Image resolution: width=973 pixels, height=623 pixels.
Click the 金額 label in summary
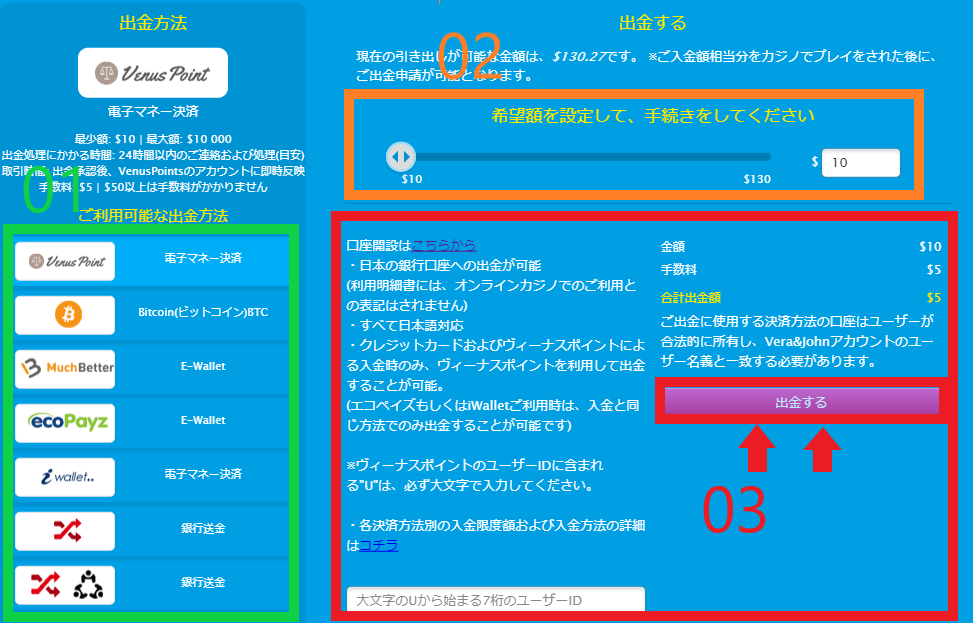[x=673, y=246]
